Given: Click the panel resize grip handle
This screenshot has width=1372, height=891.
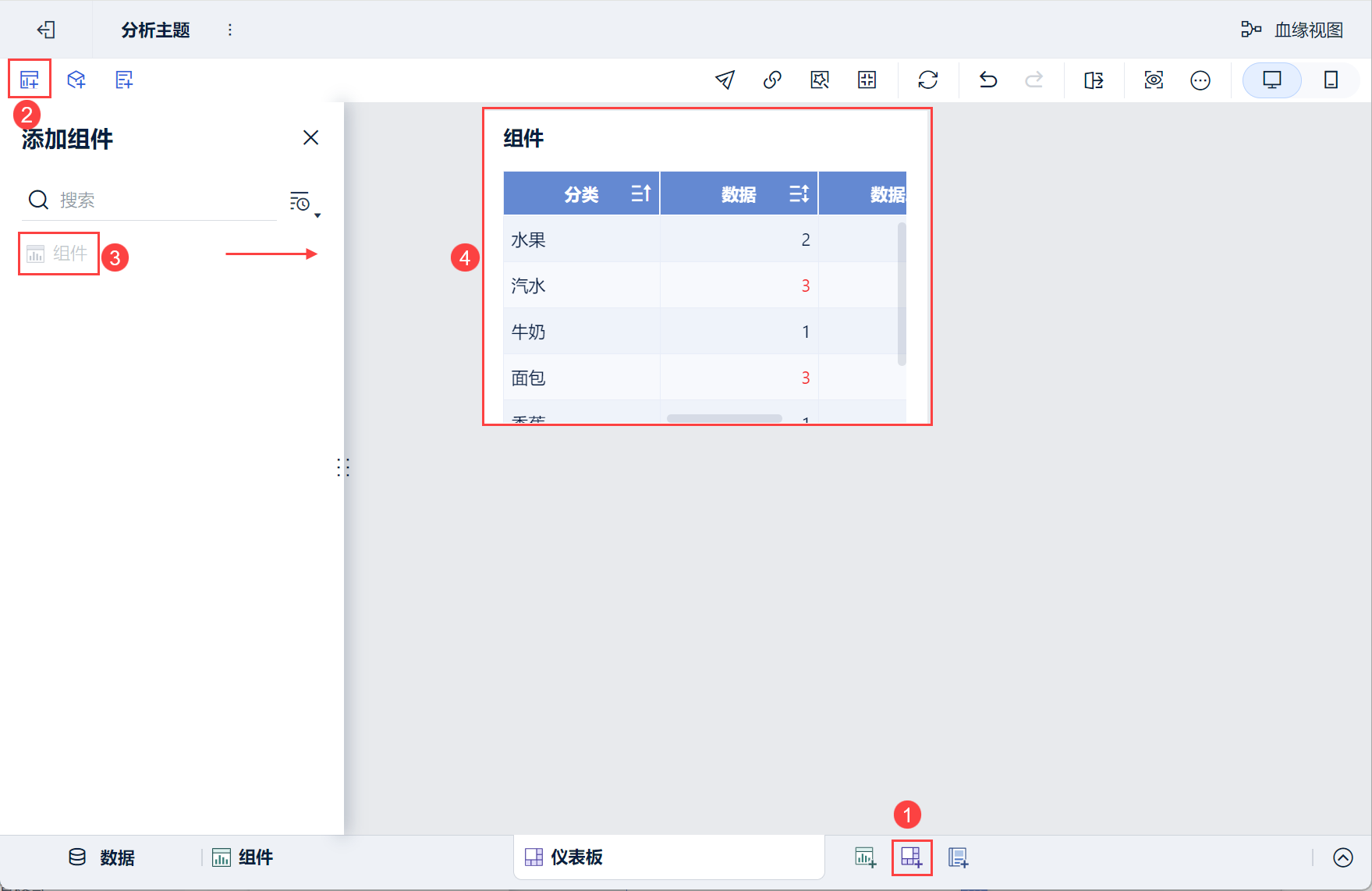Looking at the screenshot, I should click(x=343, y=467).
